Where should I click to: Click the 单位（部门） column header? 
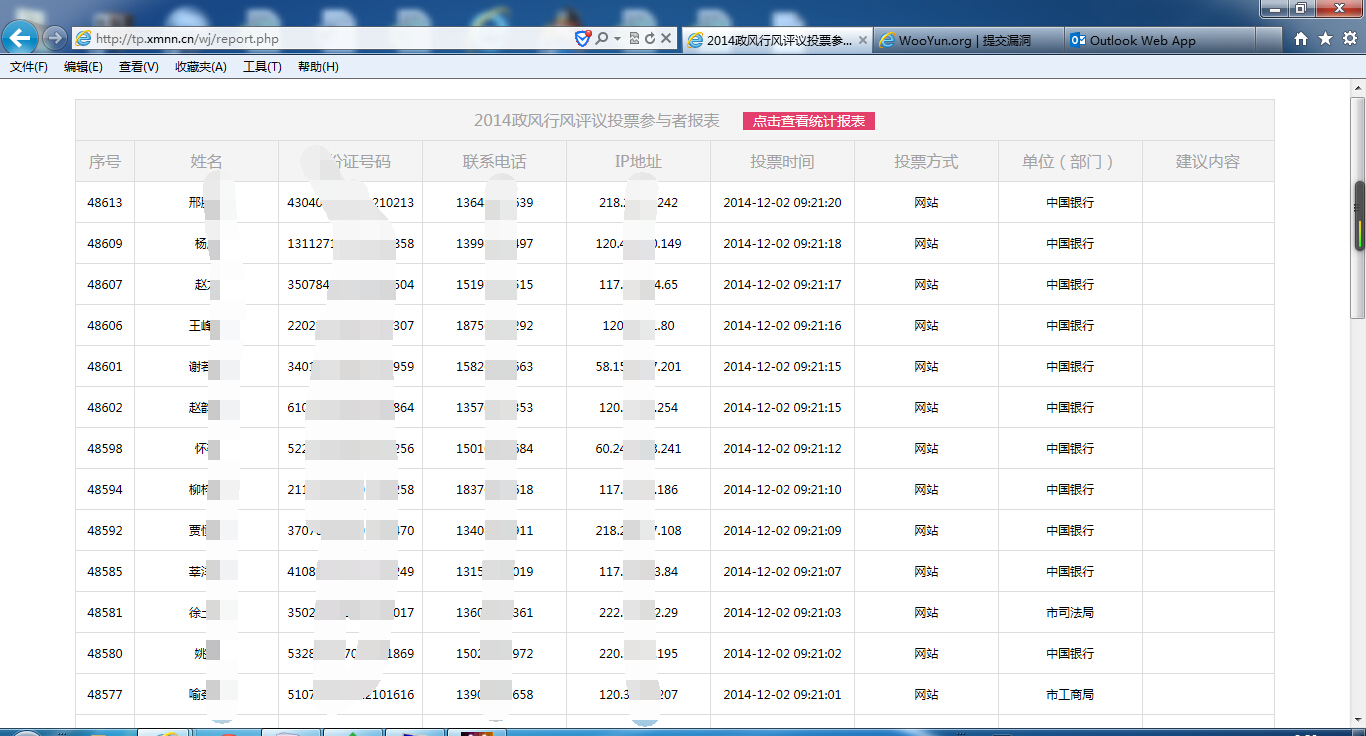coord(1070,161)
